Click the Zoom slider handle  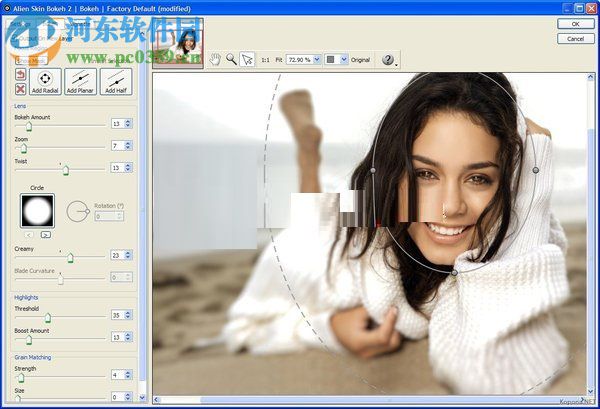click(24, 148)
